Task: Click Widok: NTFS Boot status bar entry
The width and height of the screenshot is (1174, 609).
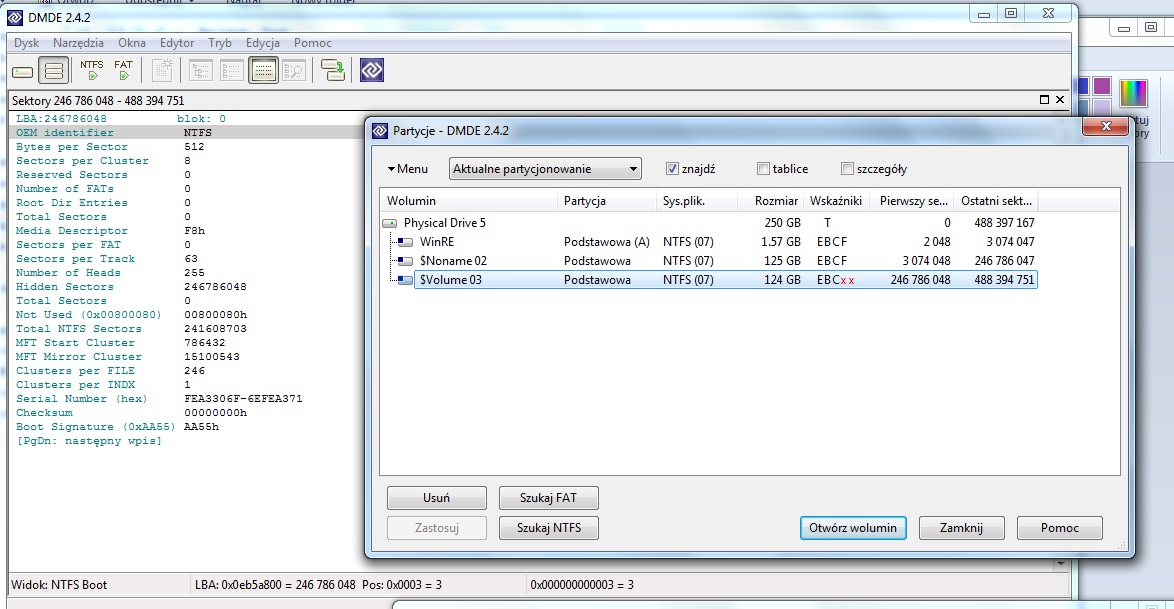Action: point(59,585)
